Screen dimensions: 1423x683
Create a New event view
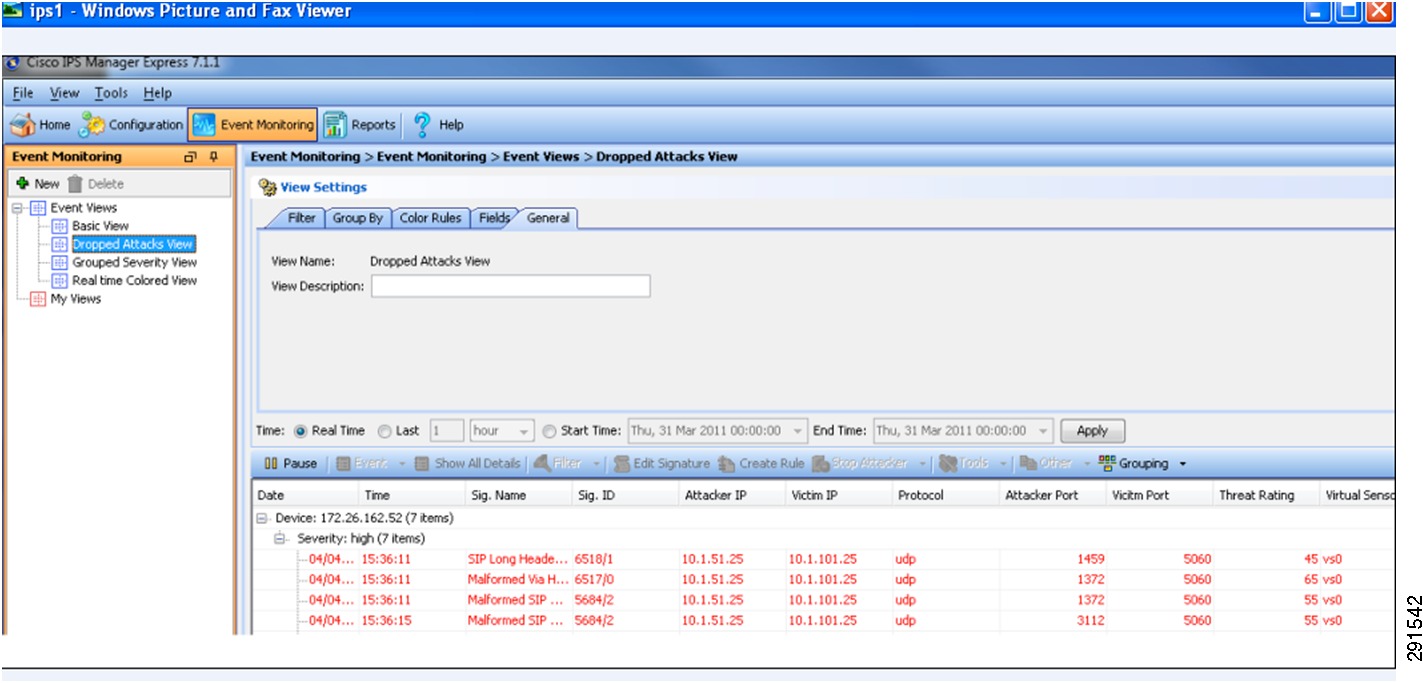(x=37, y=184)
